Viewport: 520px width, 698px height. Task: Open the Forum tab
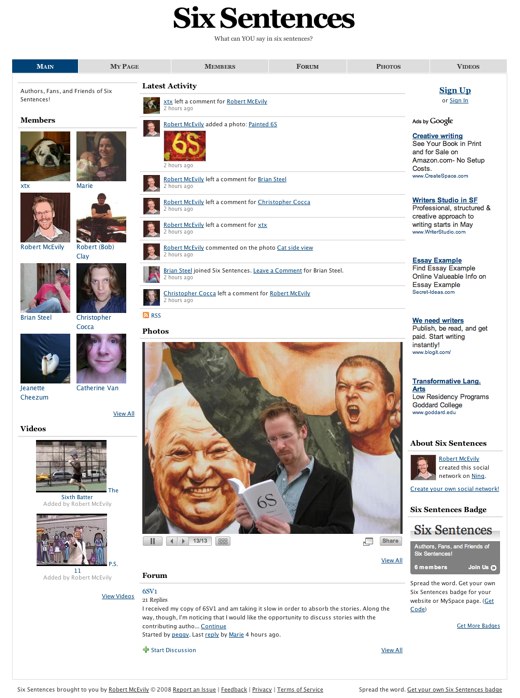[x=308, y=66]
